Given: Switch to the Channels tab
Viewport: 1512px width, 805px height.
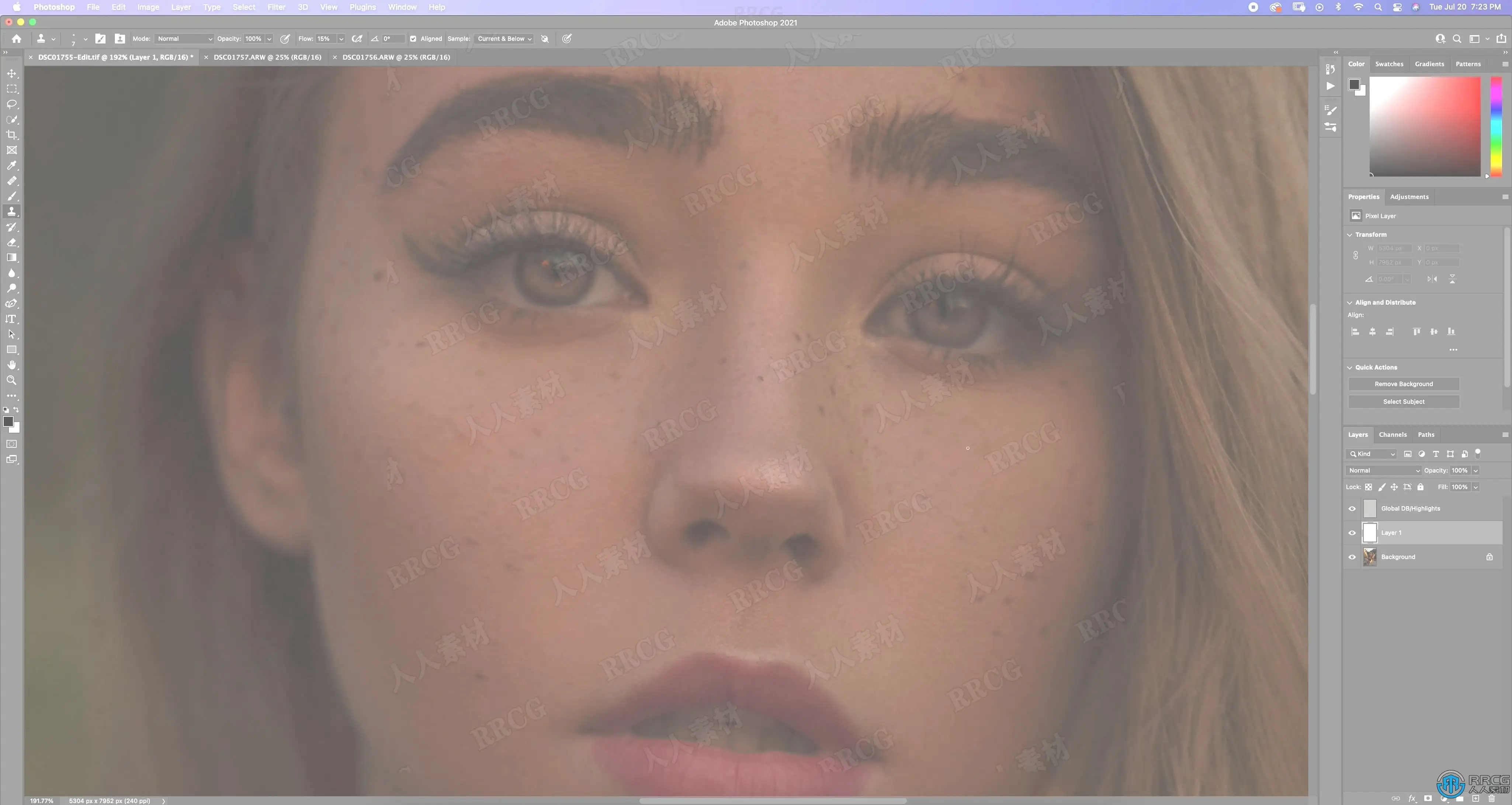Looking at the screenshot, I should coord(1393,435).
